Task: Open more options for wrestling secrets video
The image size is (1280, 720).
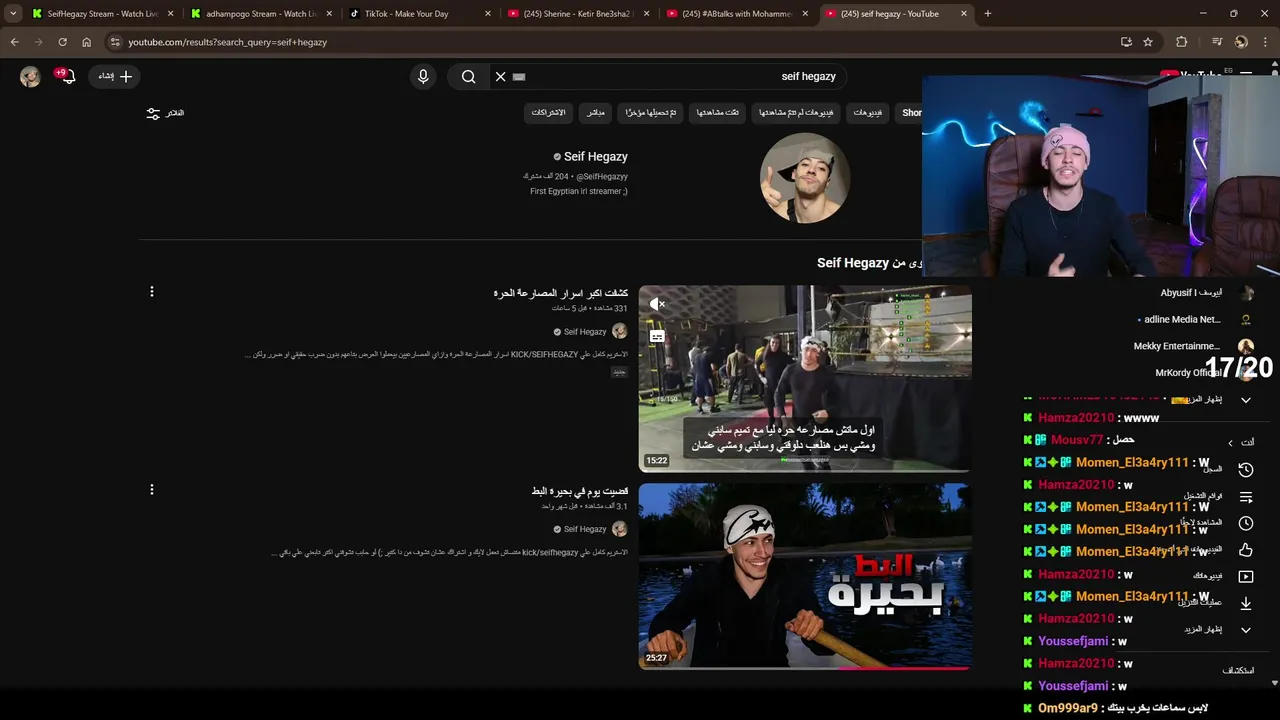Action: coord(152,292)
